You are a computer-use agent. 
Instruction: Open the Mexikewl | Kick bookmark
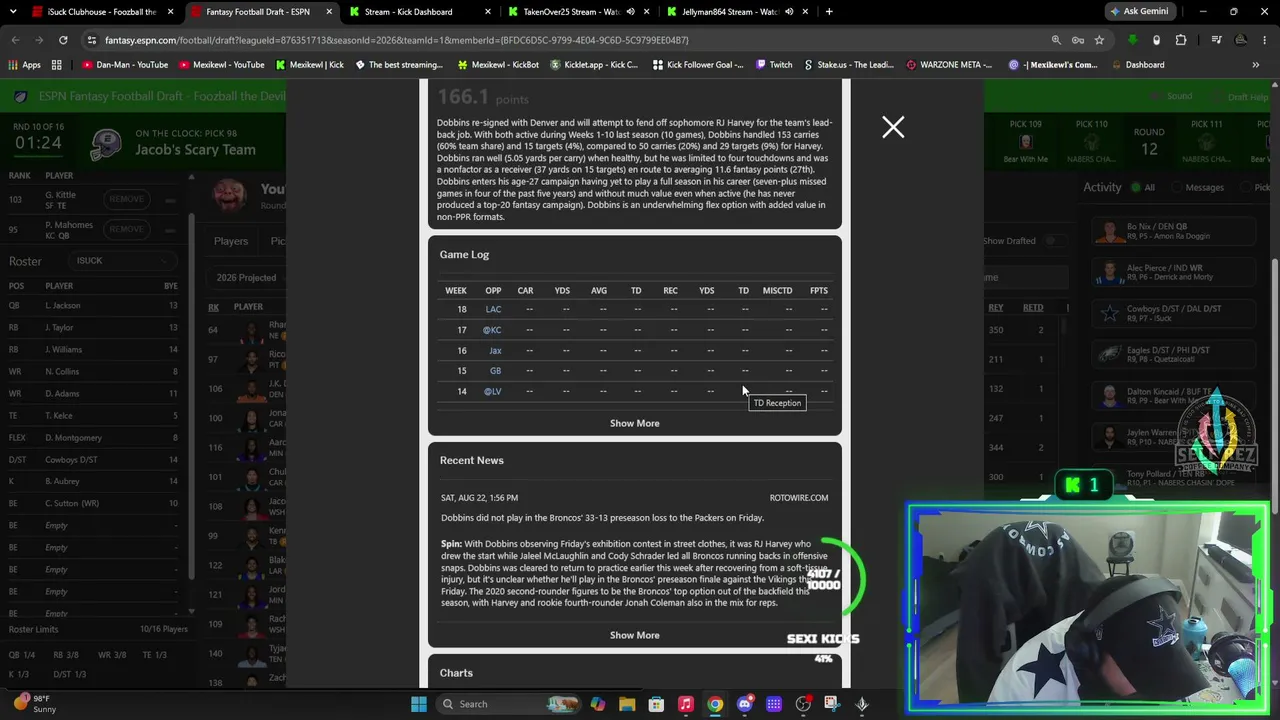coord(308,65)
